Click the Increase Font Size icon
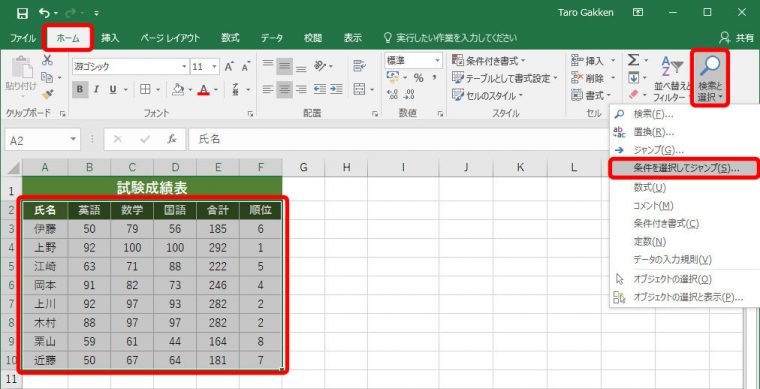The height and width of the screenshot is (389, 760). (229, 67)
